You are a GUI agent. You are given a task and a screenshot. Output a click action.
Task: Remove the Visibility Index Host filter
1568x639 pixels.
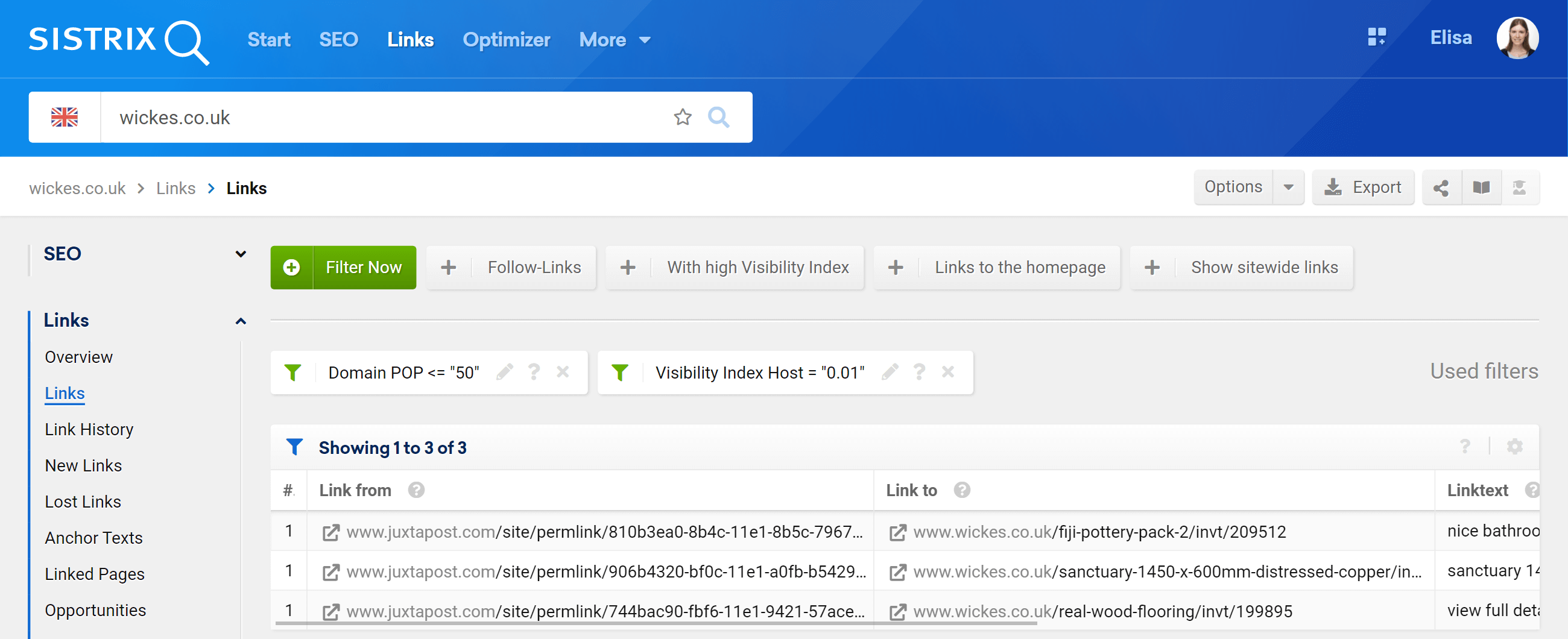click(x=948, y=372)
